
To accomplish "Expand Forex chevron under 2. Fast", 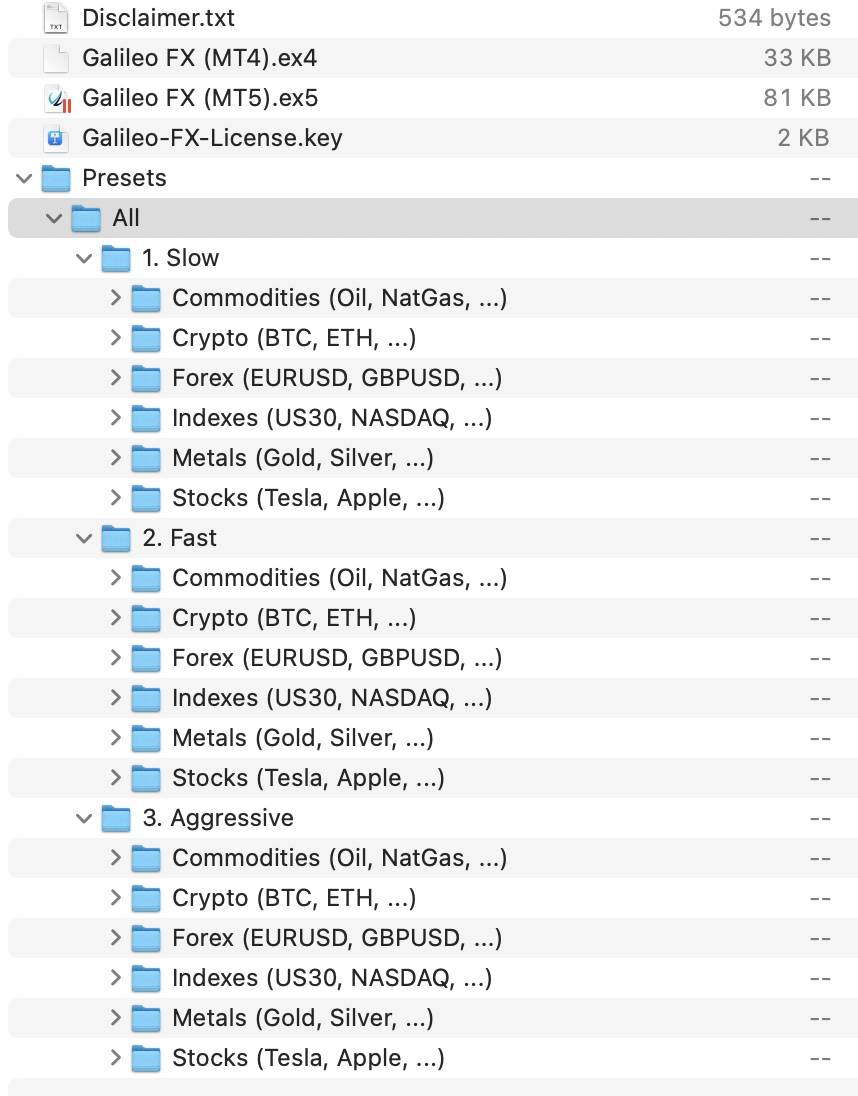I will pyautogui.click(x=116, y=658).
